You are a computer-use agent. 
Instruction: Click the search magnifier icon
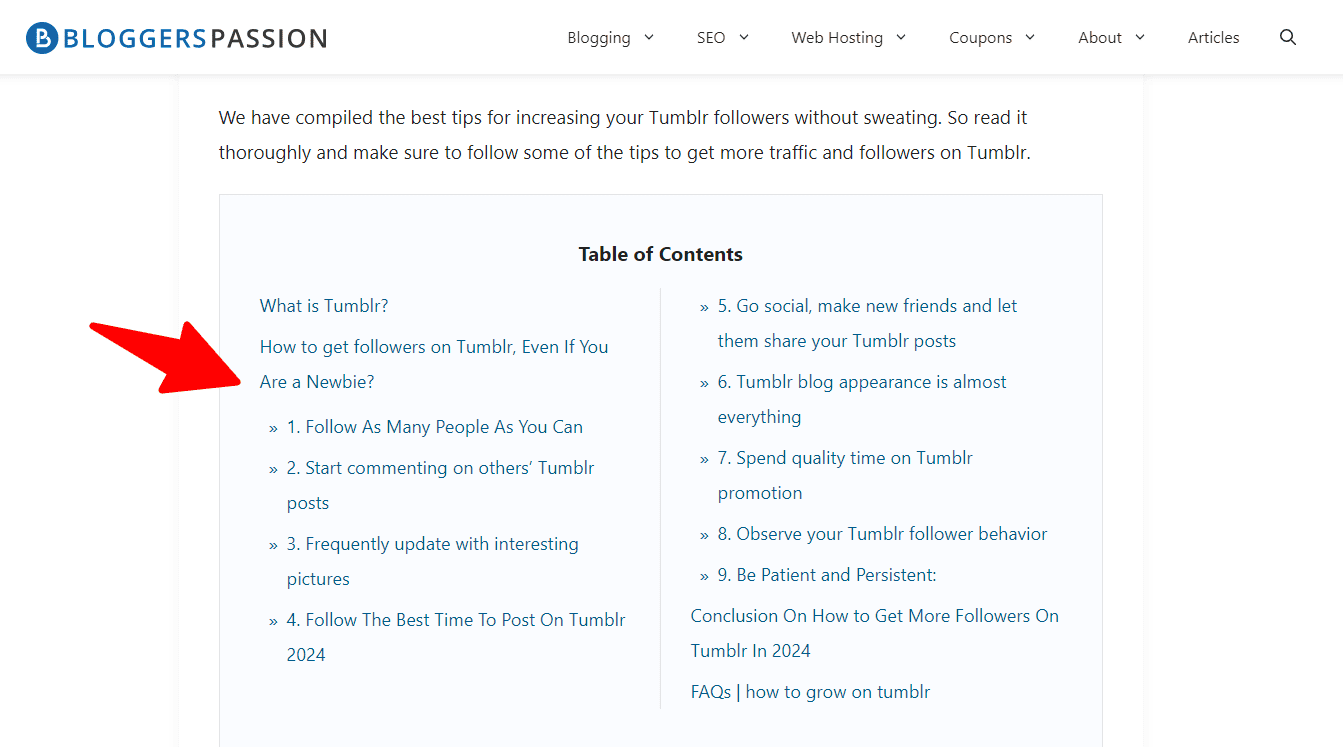coord(1288,38)
